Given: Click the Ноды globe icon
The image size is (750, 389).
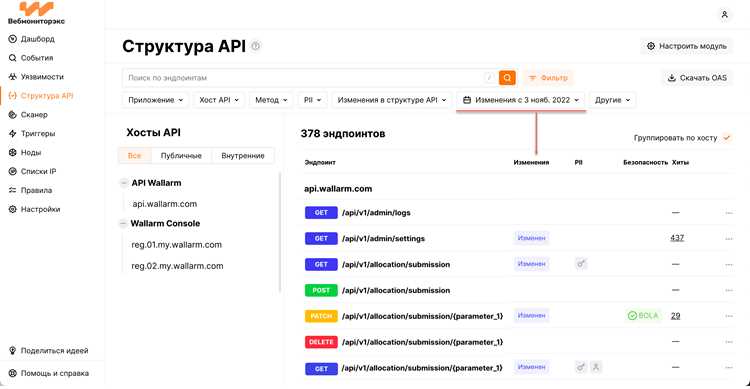Looking at the screenshot, I should coord(12,153).
